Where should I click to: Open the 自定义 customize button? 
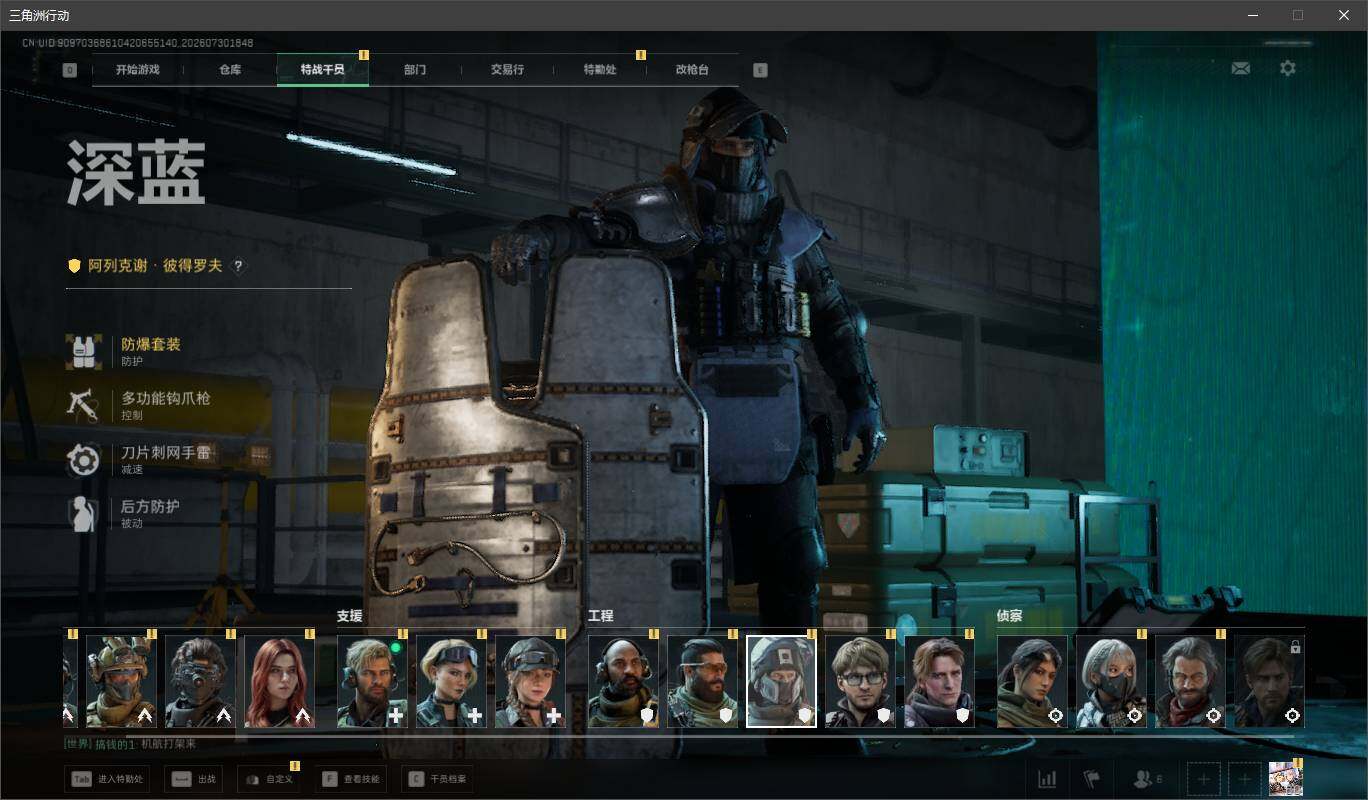268,779
